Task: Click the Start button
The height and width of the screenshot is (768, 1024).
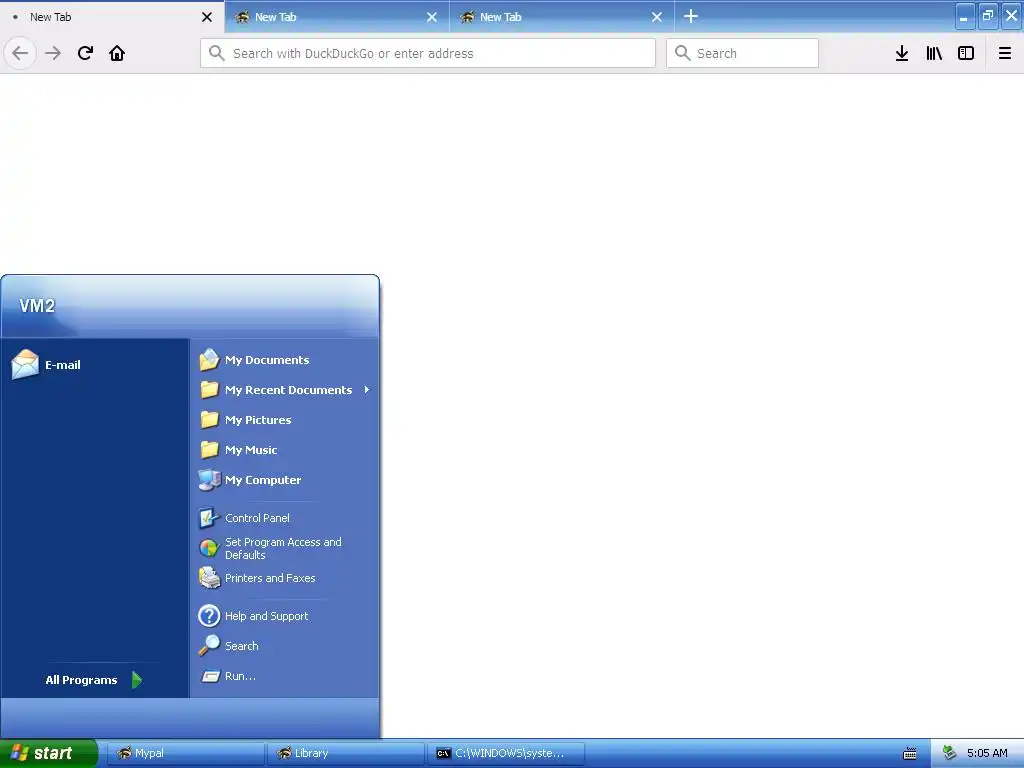Action: tap(48, 753)
